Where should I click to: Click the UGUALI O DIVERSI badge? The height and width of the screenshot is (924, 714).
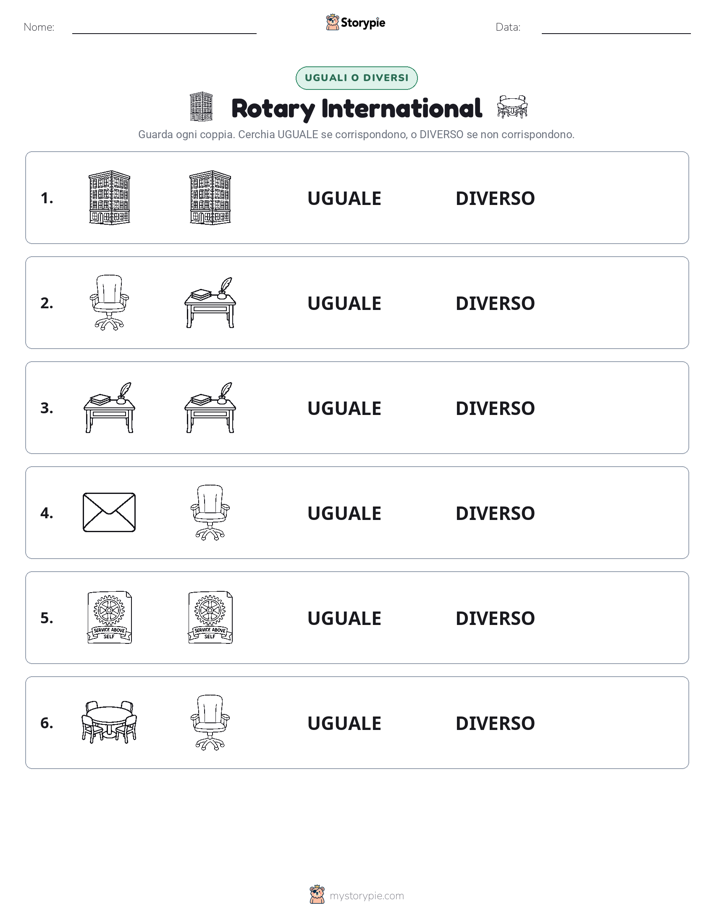(356, 78)
